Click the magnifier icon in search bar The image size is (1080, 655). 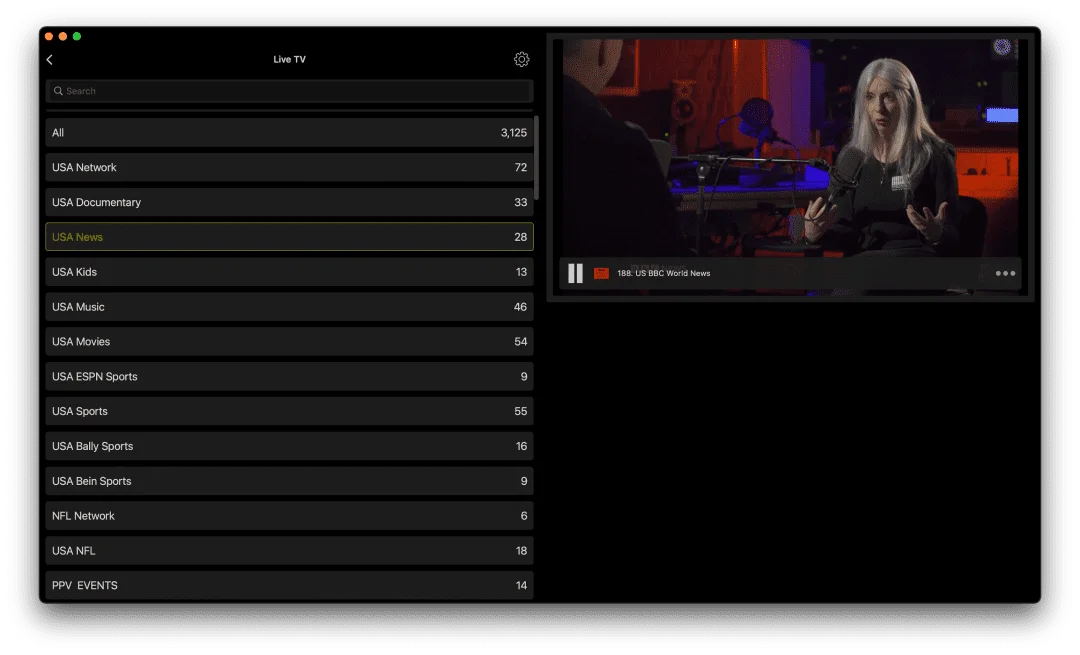tap(59, 91)
